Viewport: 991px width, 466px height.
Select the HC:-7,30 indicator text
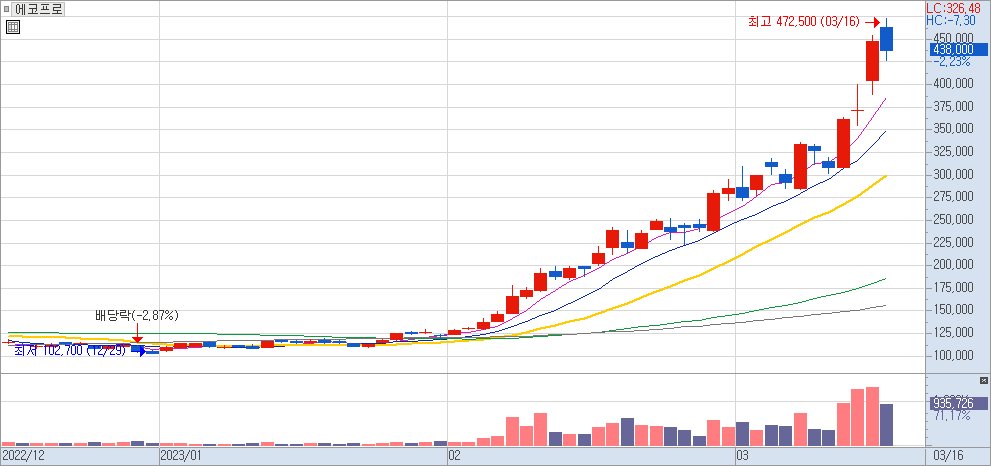point(952,21)
